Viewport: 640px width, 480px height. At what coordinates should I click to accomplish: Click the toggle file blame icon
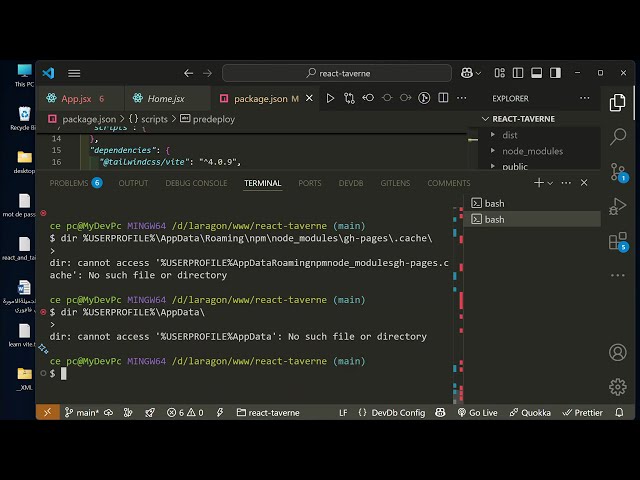click(x=424, y=98)
